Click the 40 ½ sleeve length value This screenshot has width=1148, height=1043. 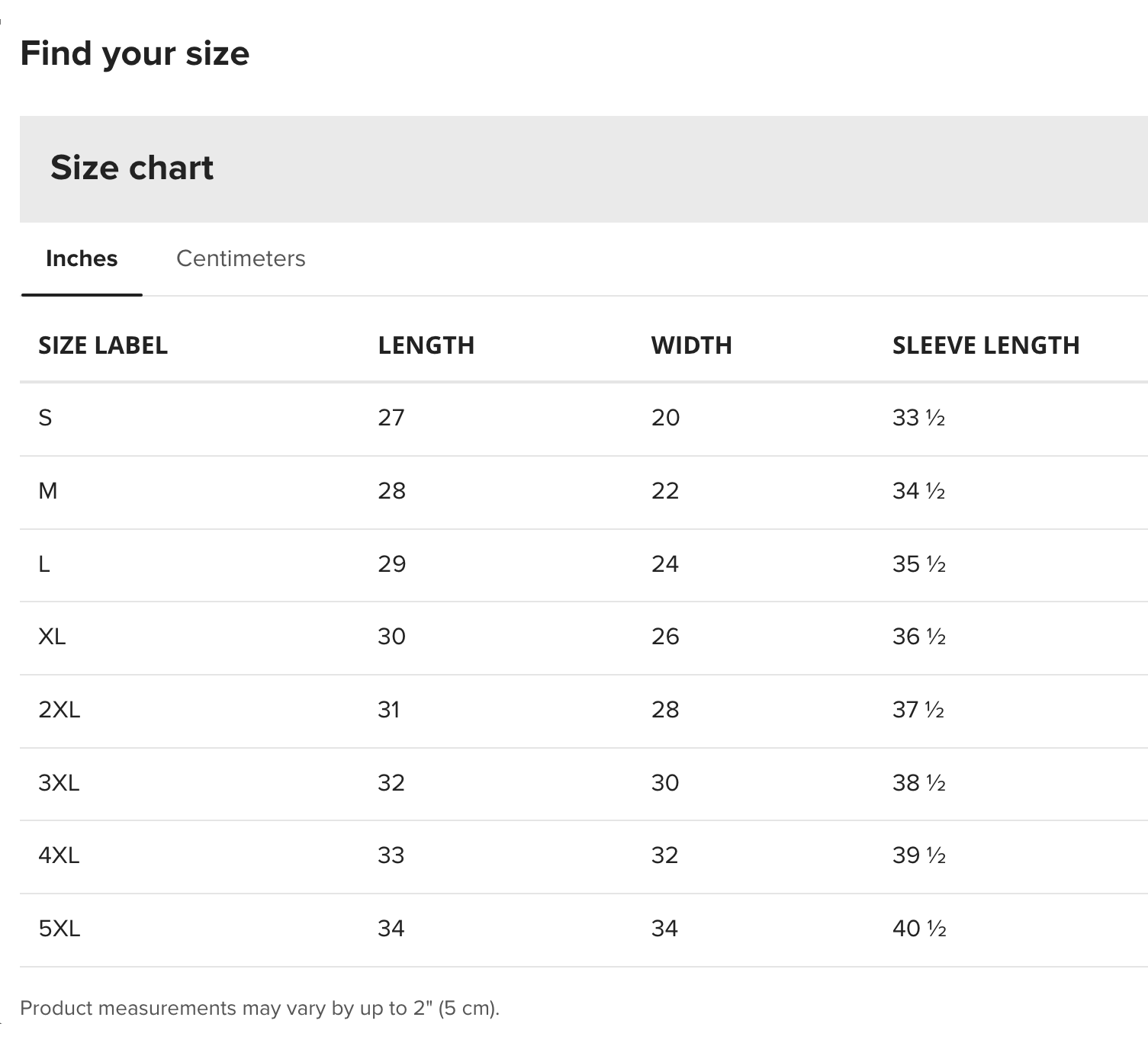(x=919, y=929)
